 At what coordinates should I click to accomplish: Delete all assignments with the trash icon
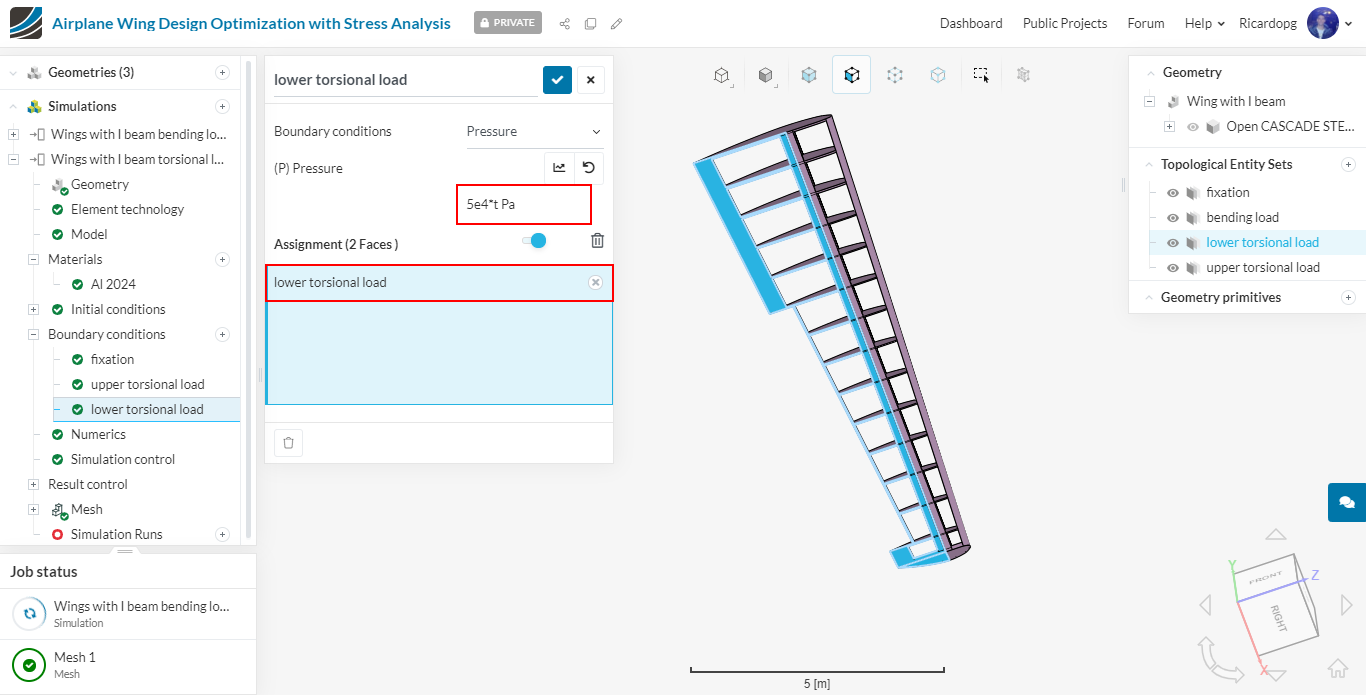(x=597, y=240)
